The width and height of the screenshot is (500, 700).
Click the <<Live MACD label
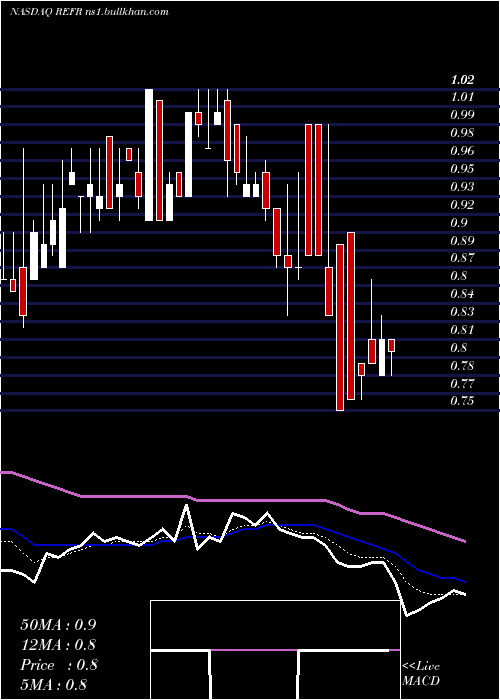pos(421,674)
